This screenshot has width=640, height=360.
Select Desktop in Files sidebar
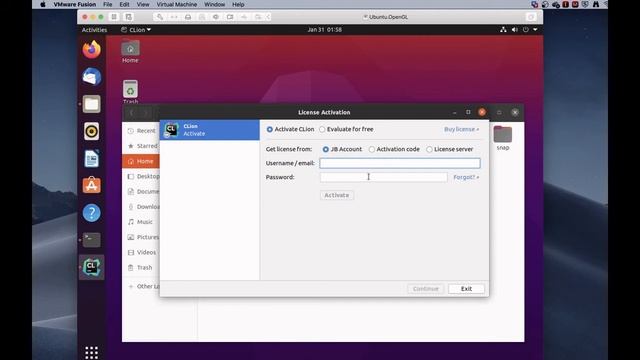(x=141, y=176)
